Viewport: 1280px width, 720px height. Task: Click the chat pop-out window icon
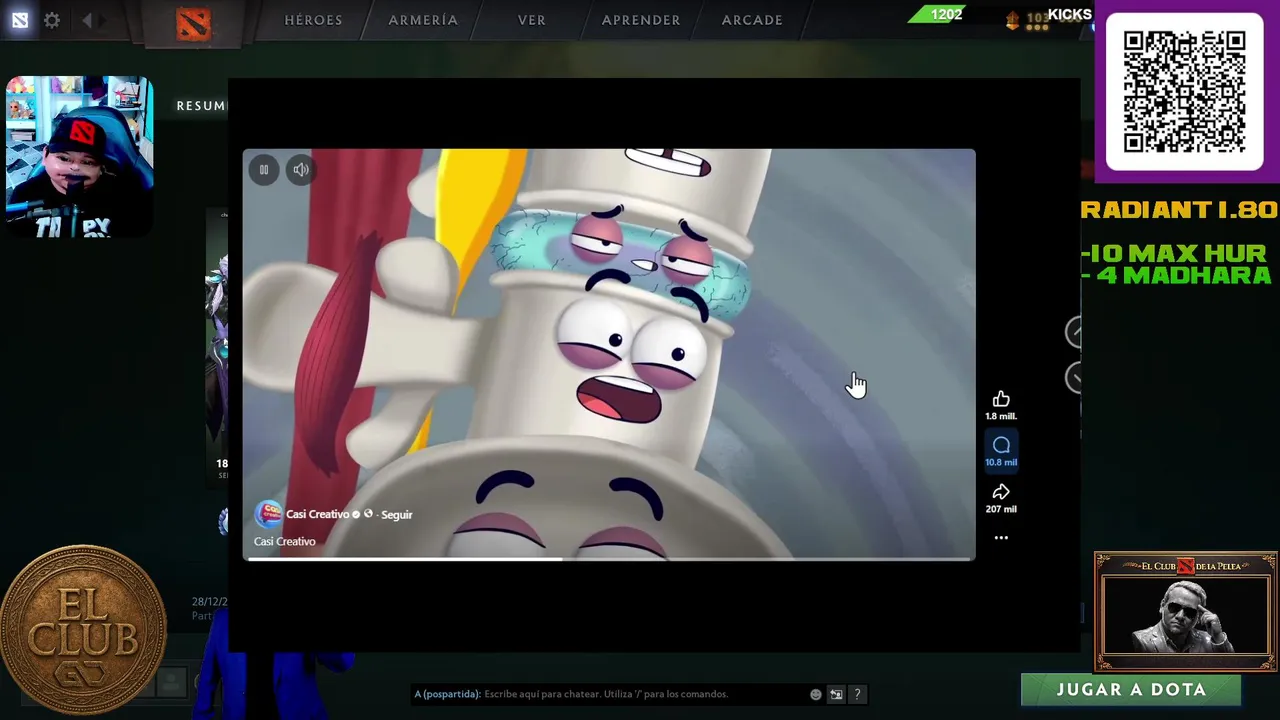tap(836, 694)
